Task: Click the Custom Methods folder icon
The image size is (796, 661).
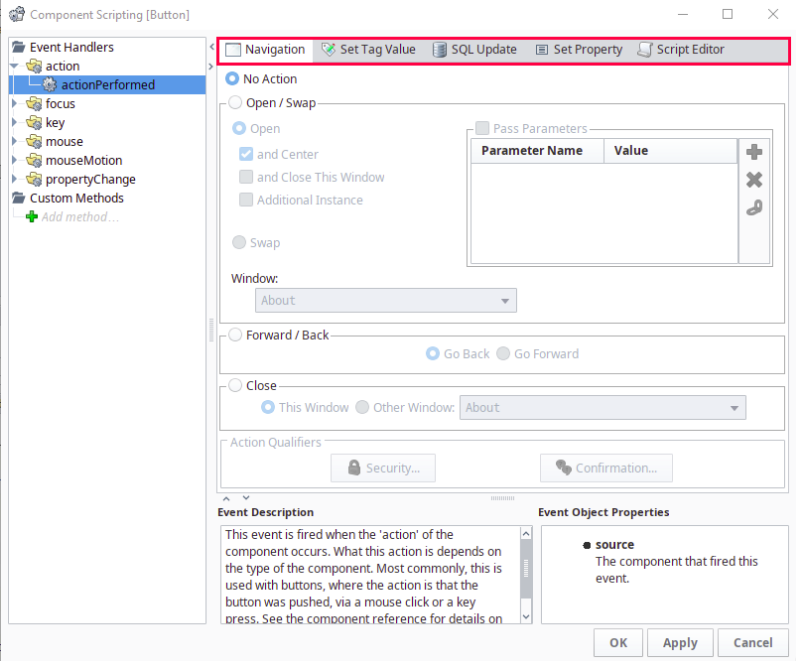Action: click(x=18, y=198)
